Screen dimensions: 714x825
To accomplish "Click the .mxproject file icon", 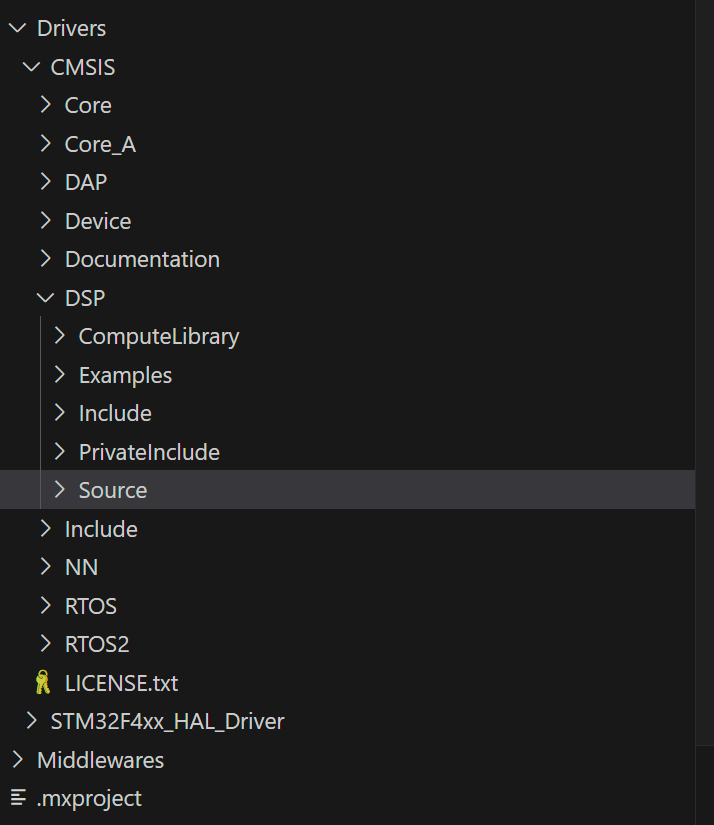I will pos(16,798).
